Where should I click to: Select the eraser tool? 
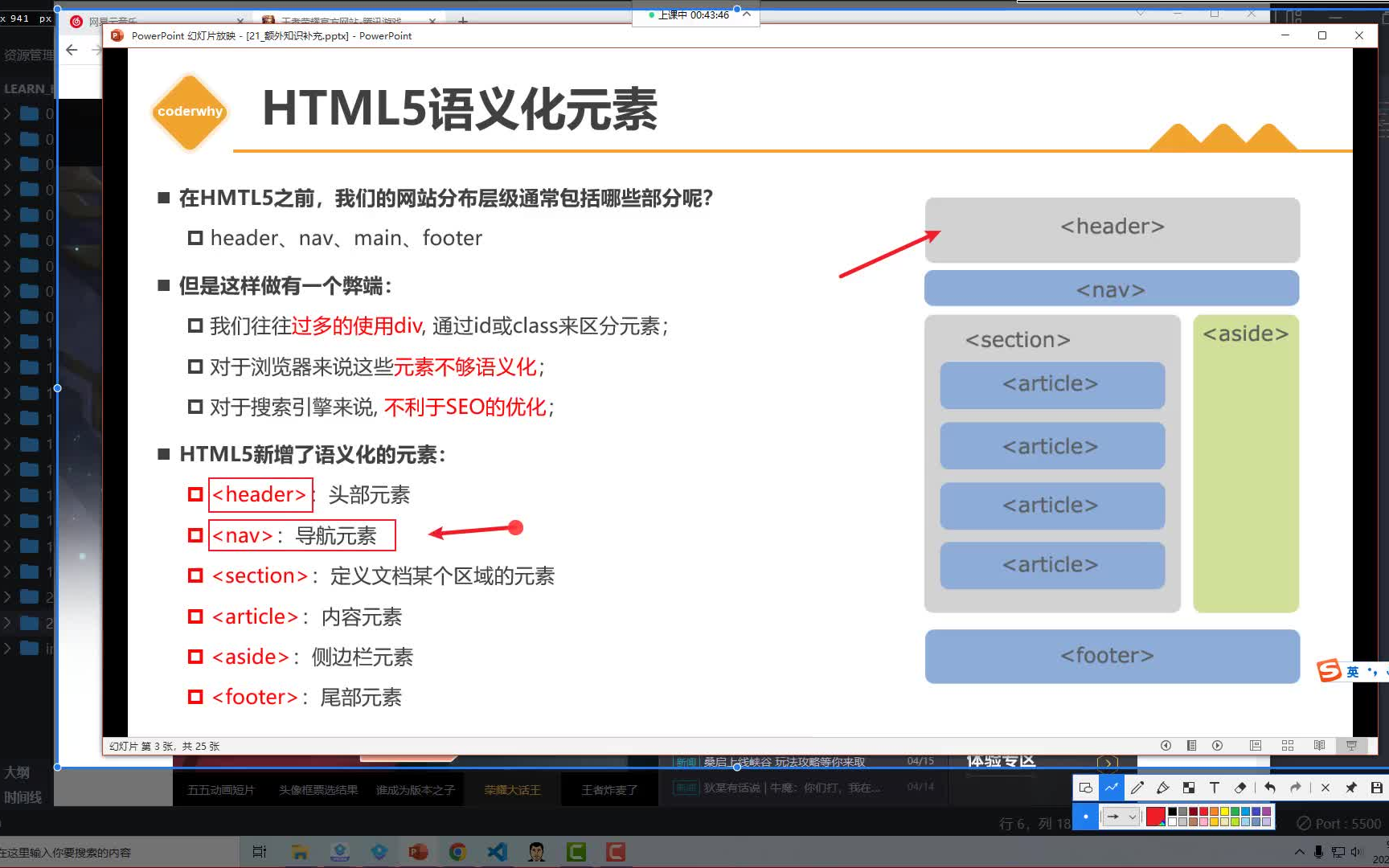click(1239, 788)
